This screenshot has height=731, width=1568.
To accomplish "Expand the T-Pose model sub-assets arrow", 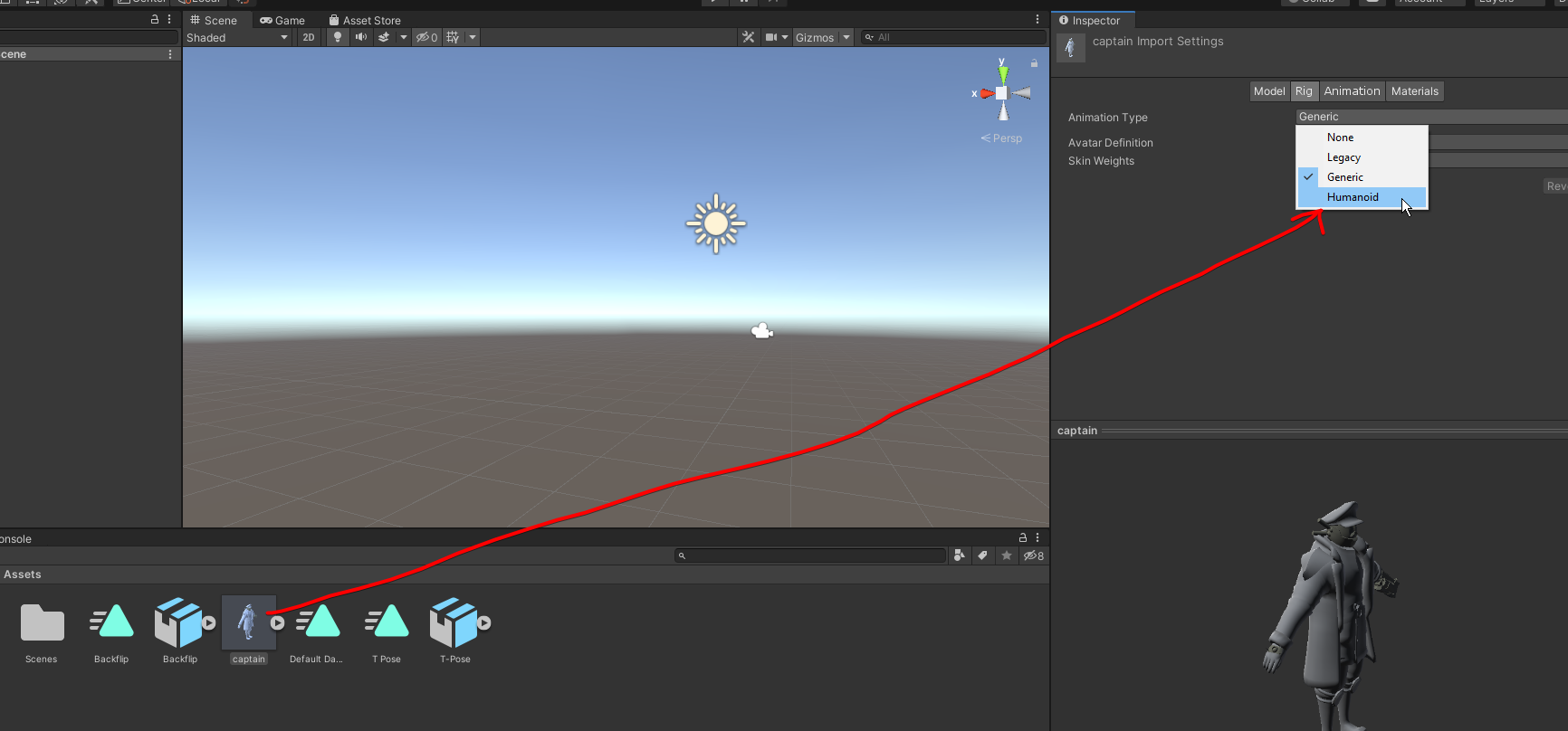I will coord(484,622).
